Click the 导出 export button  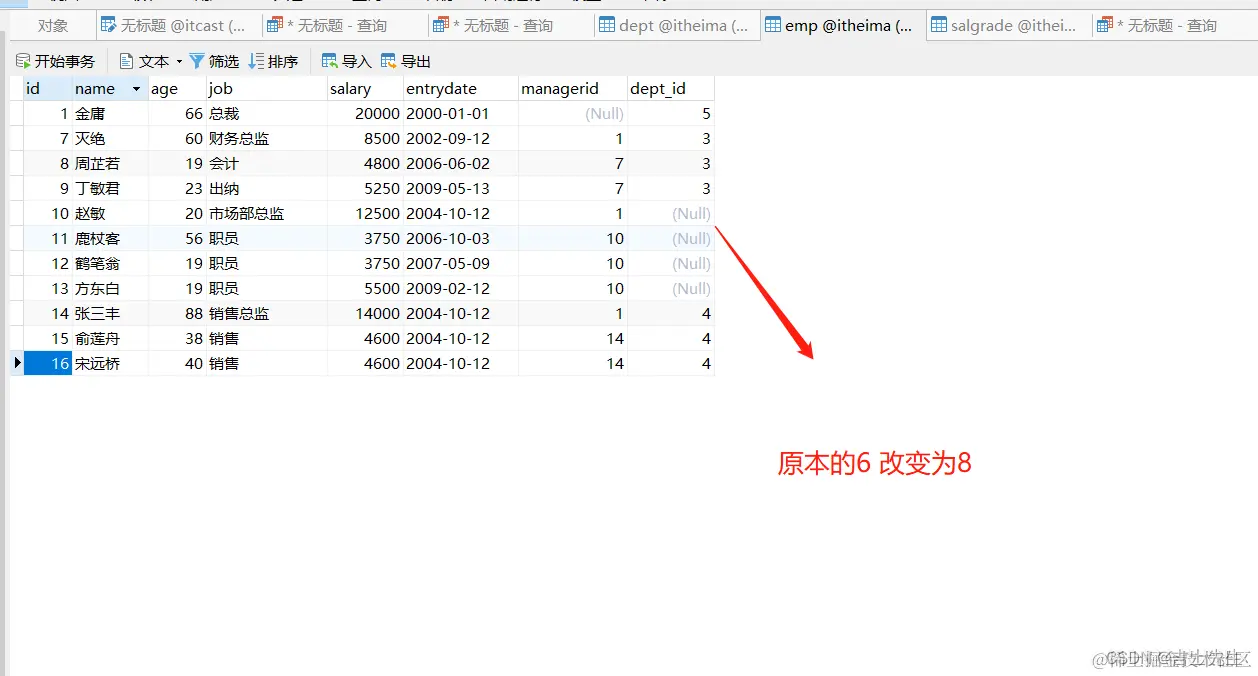(406, 62)
